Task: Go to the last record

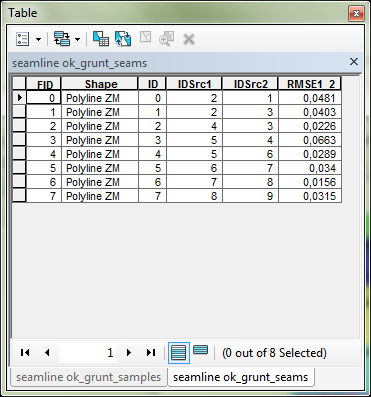Action: coord(151,352)
